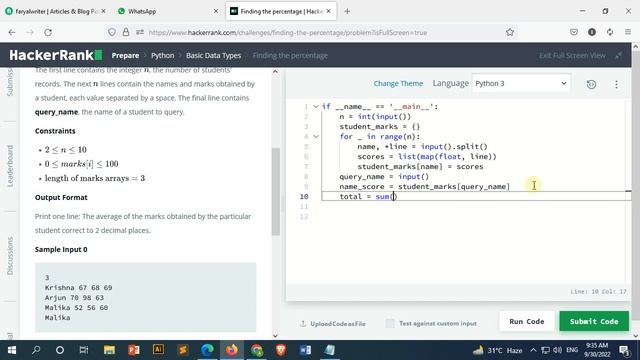Click Basic Data Types breadcrumb
This screenshot has width=640, height=360.
tap(213, 56)
